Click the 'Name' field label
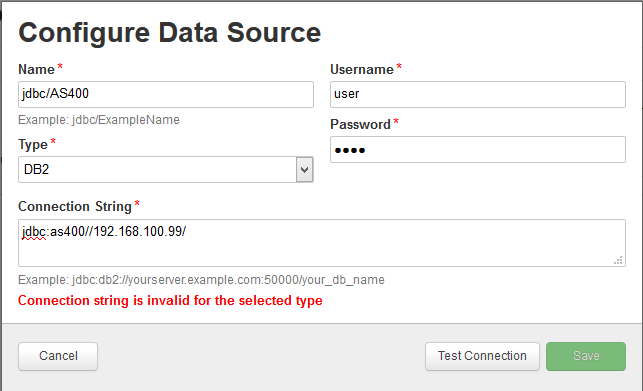 [36, 70]
